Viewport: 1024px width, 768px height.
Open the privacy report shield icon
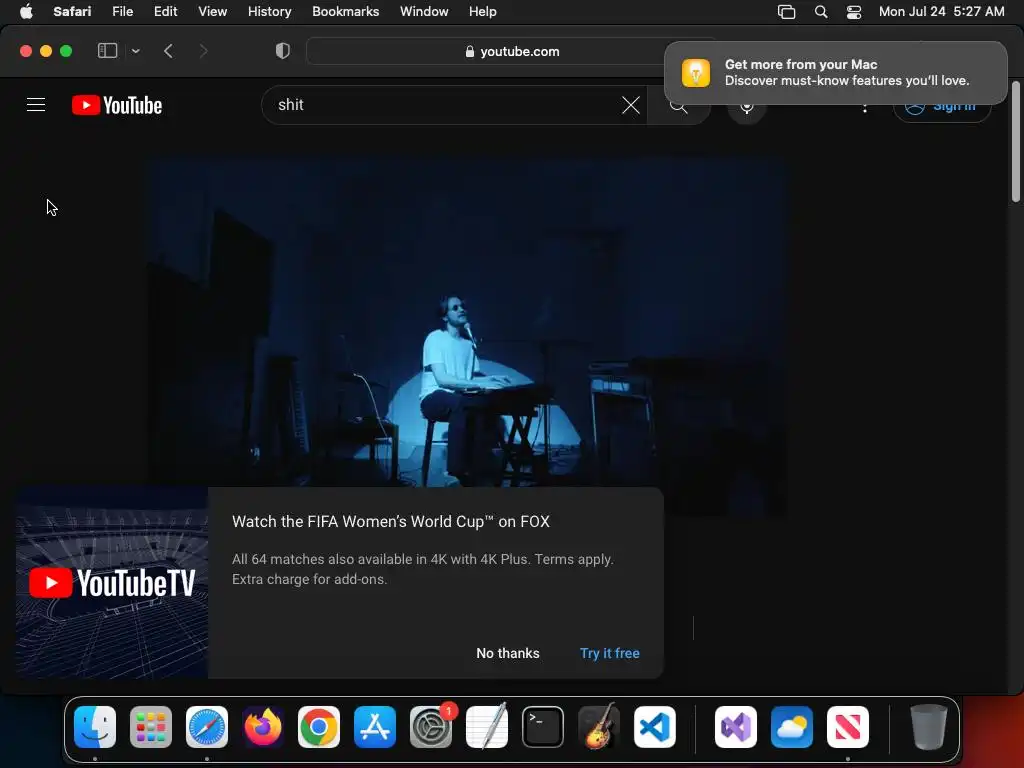point(283,51)
